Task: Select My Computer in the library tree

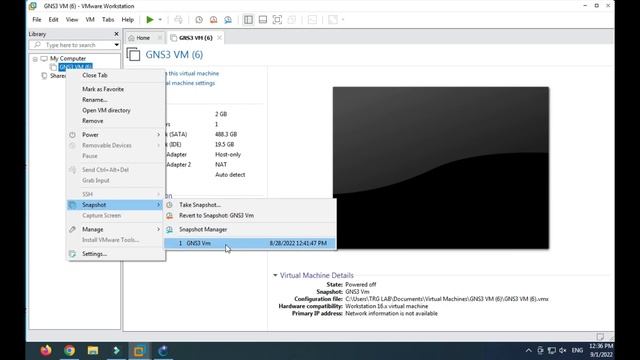Action: pos(68,58)
